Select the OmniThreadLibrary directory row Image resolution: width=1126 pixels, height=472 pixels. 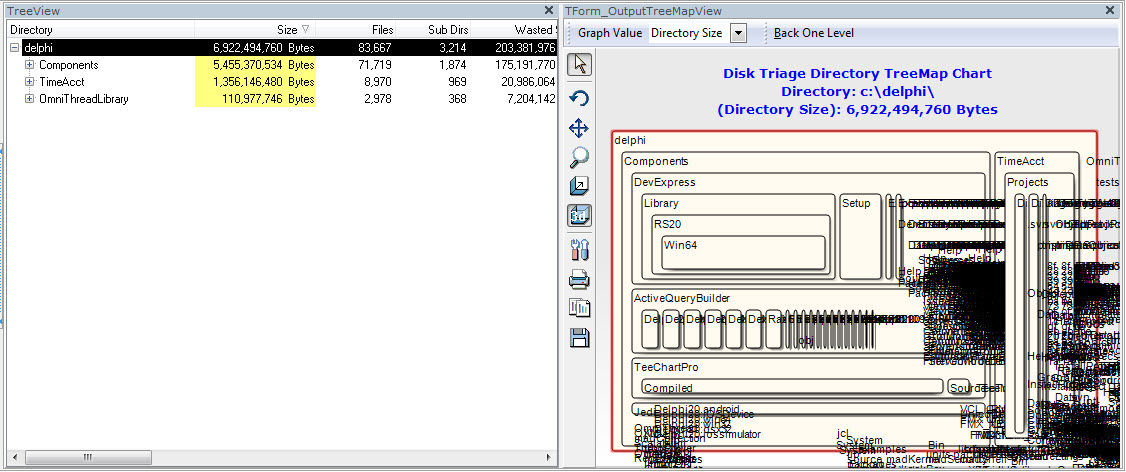[x=282, y=98]
